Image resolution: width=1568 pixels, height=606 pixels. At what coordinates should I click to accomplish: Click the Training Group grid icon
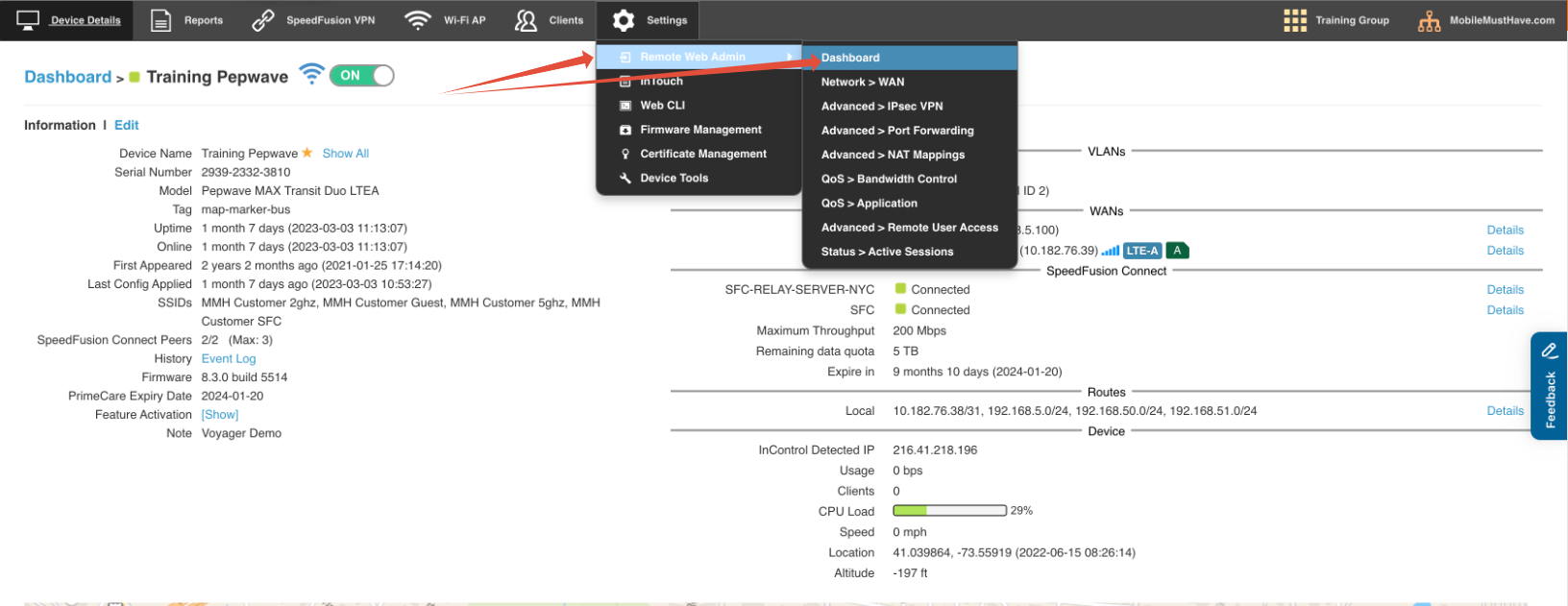pos(1295,20)
